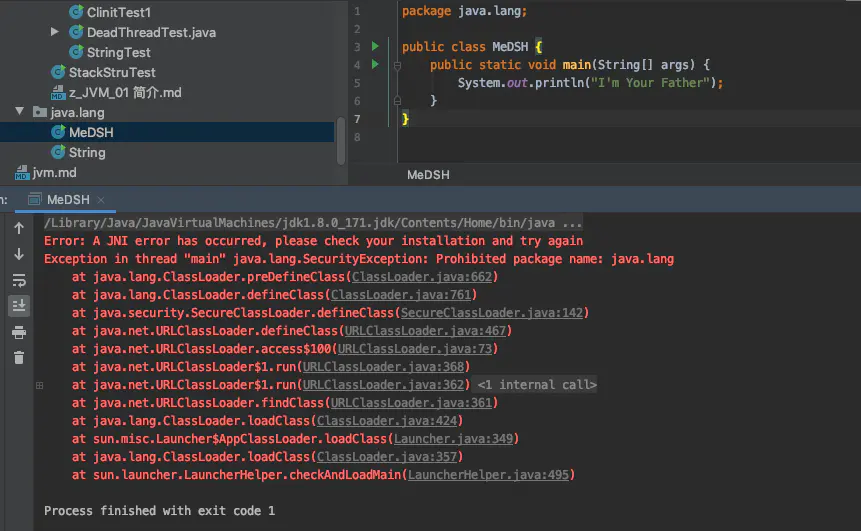Image resolution: width=861 pixels, height=531 pixels.
Task: Click the MeDSH run tab icon
Action: 35,199
